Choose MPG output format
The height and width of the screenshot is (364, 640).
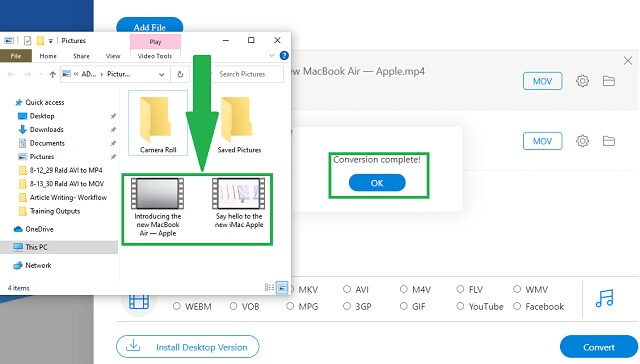[302, 306]
